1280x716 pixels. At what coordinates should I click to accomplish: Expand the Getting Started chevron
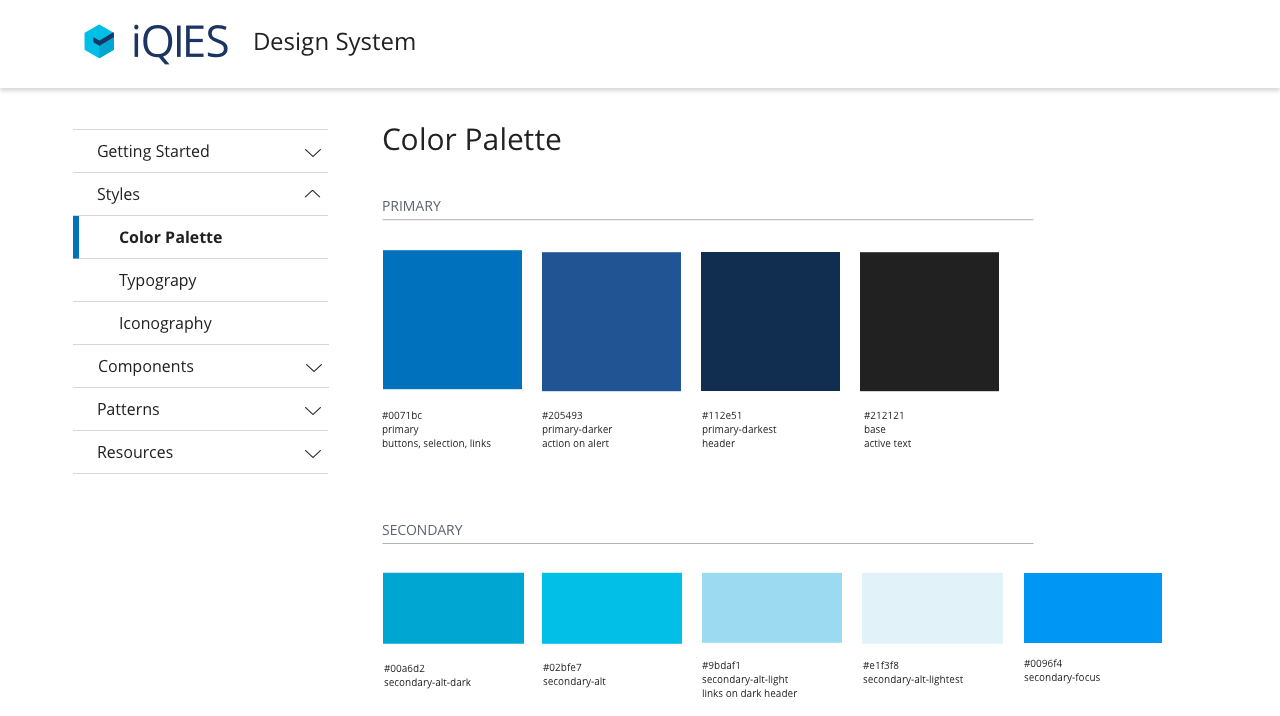tap(313, 152)
